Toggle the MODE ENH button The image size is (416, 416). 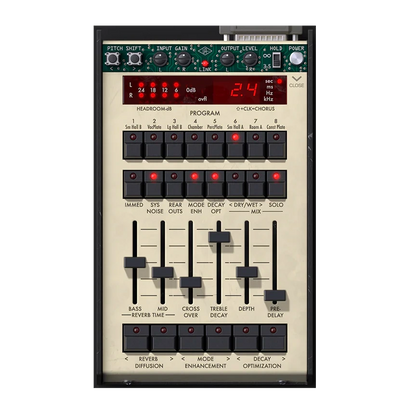click(x=195, y=184)
